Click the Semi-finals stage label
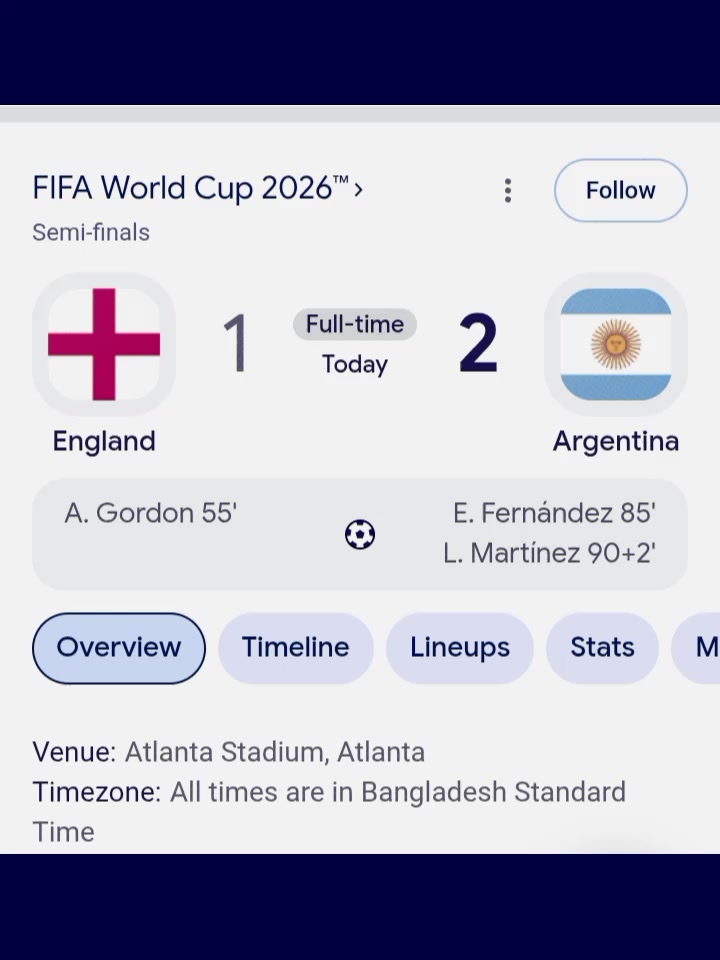Image resolution: width=720 pixels, height=960 pixels. (91, 233)
